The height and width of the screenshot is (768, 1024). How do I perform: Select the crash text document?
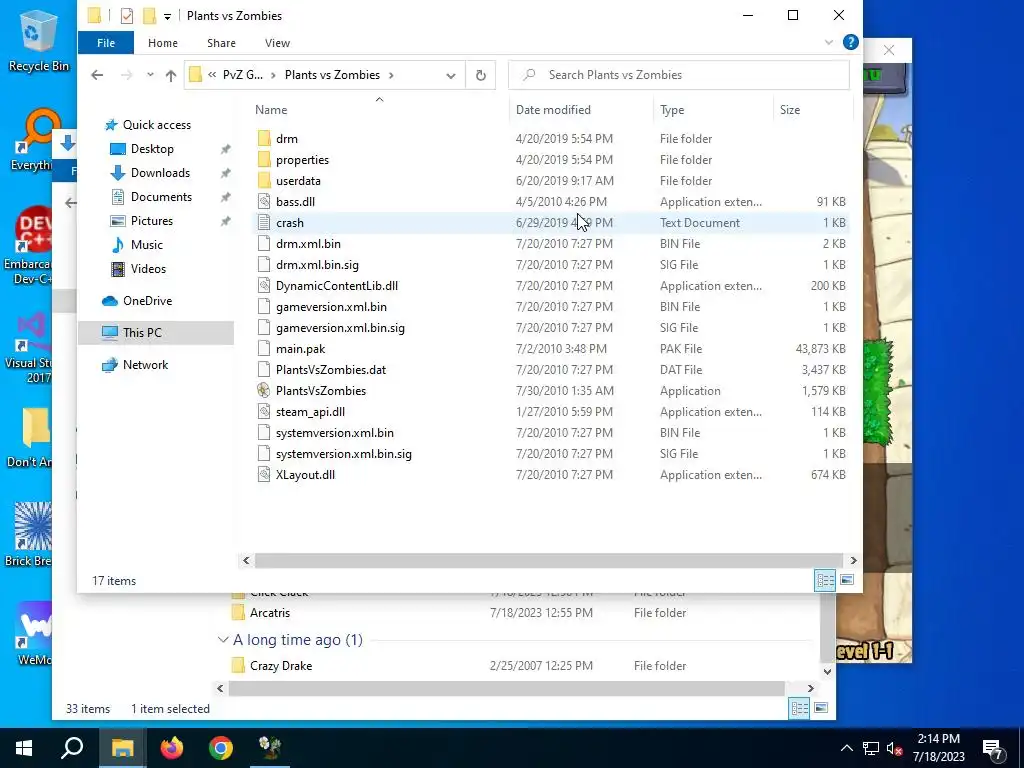[289, 223]
